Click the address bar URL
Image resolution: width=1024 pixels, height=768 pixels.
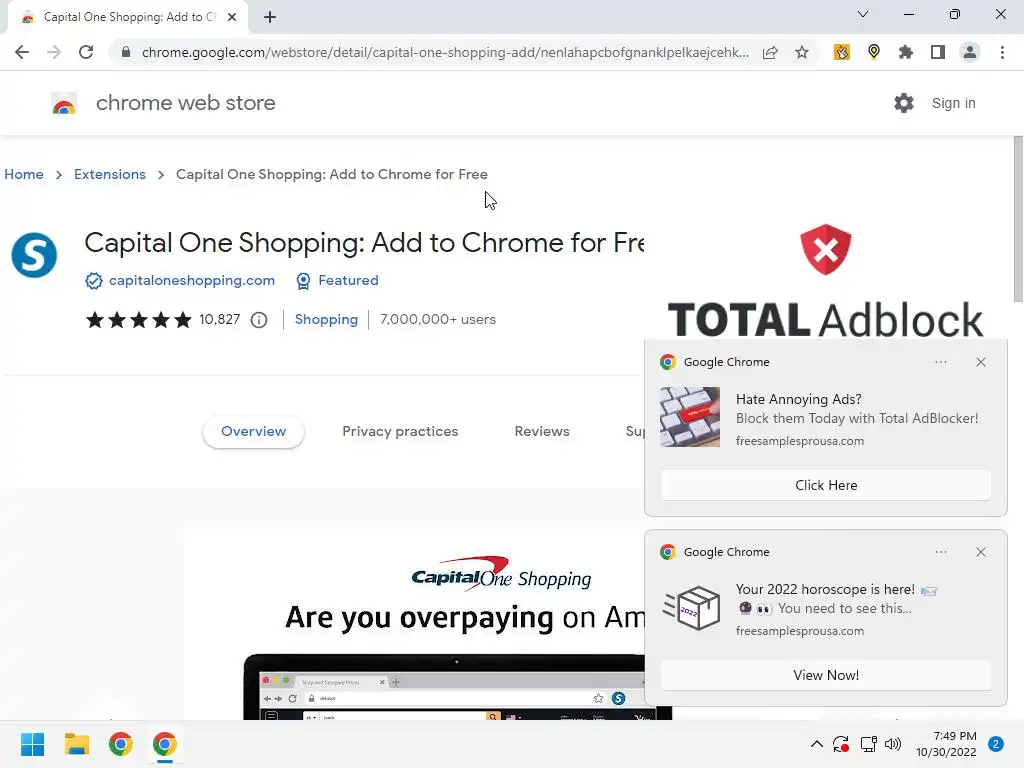[x=445, y=52]
